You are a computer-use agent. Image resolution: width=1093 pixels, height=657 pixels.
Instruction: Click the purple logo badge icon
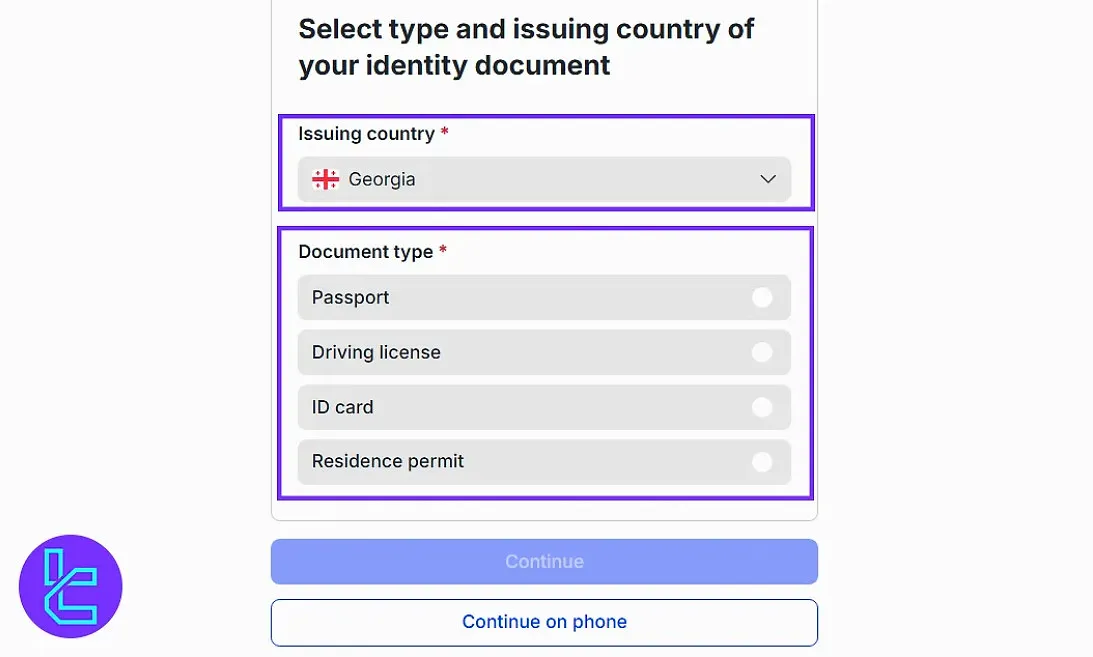pos(70,586)
